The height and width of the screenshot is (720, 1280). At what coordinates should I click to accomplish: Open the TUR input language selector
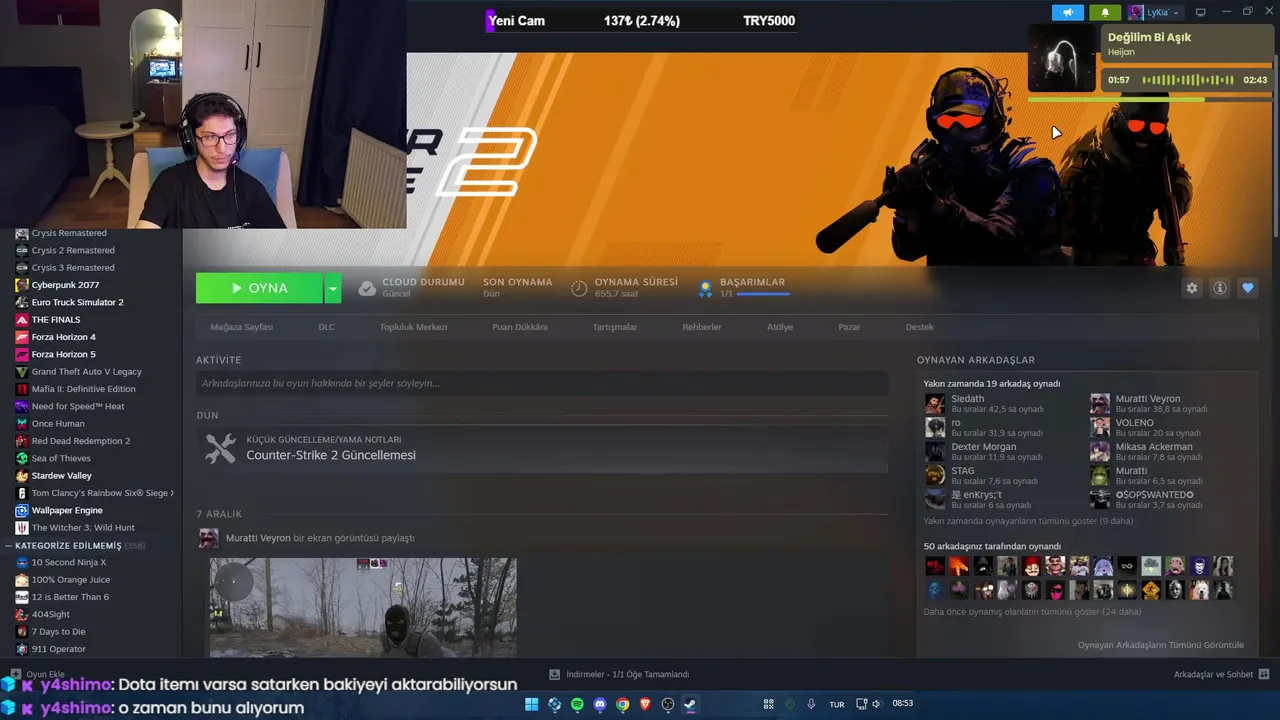(837, 704)
